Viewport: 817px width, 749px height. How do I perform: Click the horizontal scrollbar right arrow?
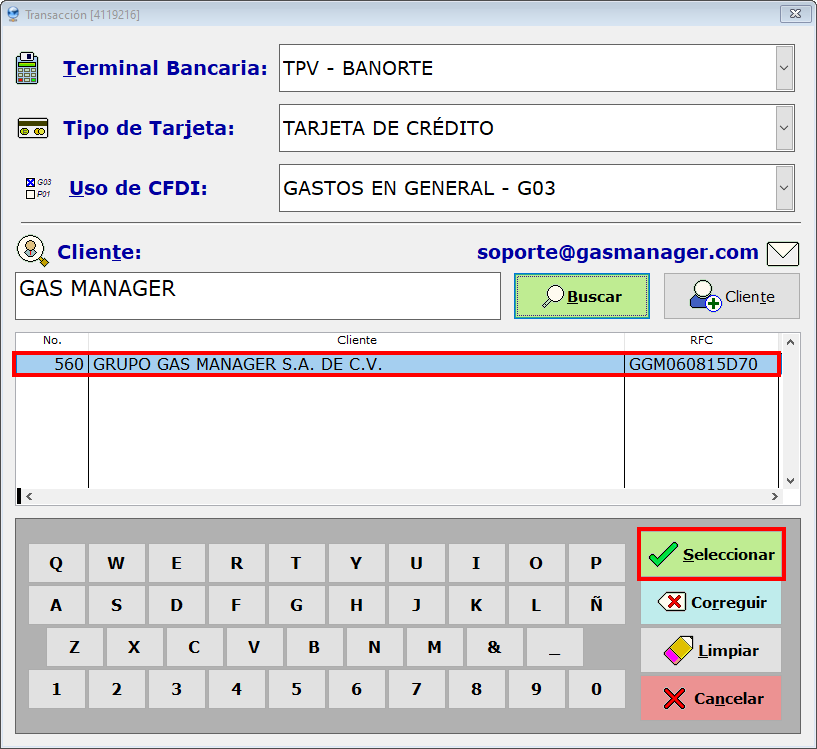(x=774, y=496)
